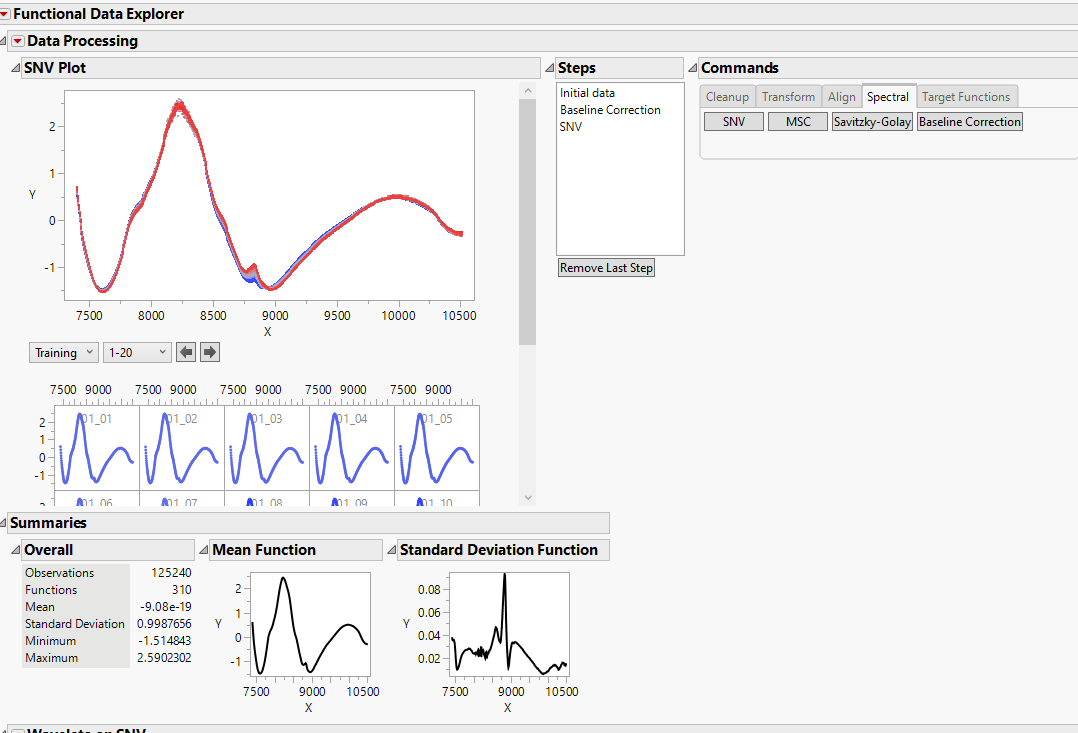Viewport: 1078px width, 733px height.
Task: Open the Data Processing red triangle menu
Action: pyautogui.click(x=17, y=41)
